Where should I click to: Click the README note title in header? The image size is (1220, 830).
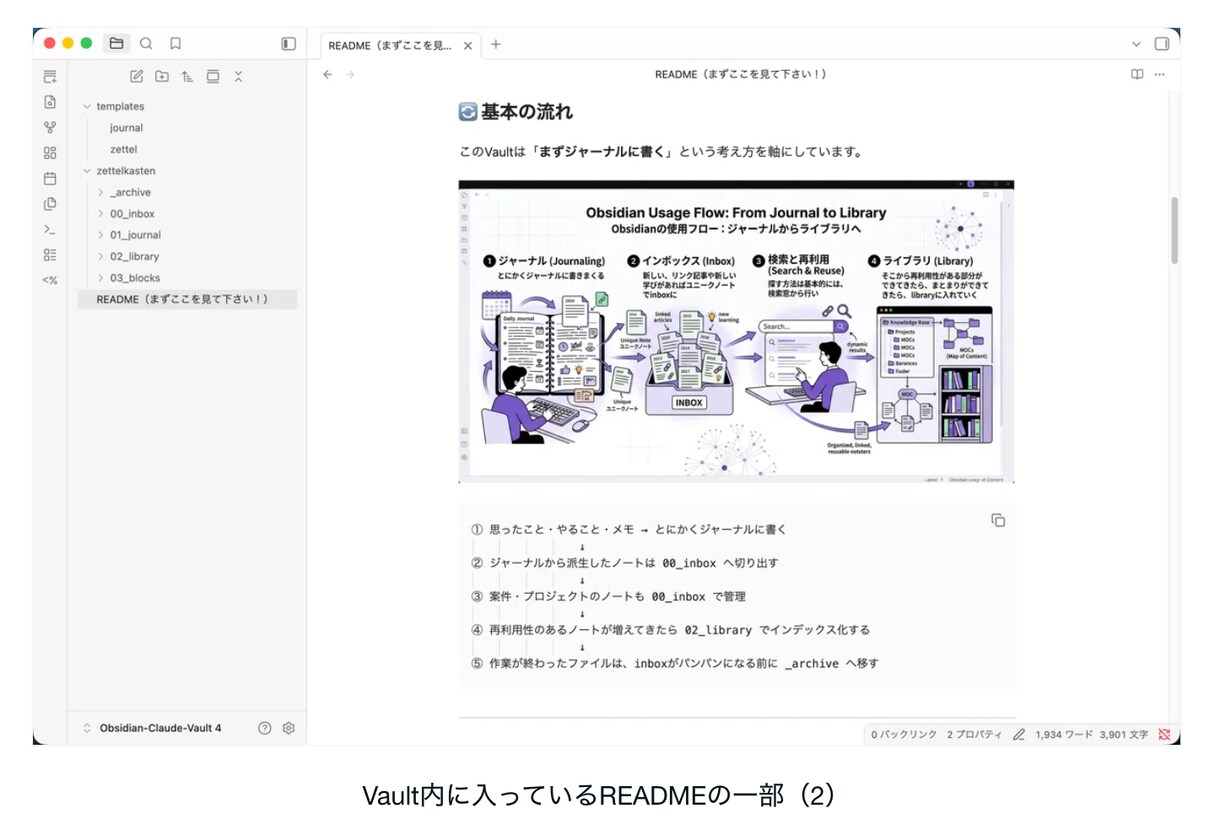click(x=741, y=74)
